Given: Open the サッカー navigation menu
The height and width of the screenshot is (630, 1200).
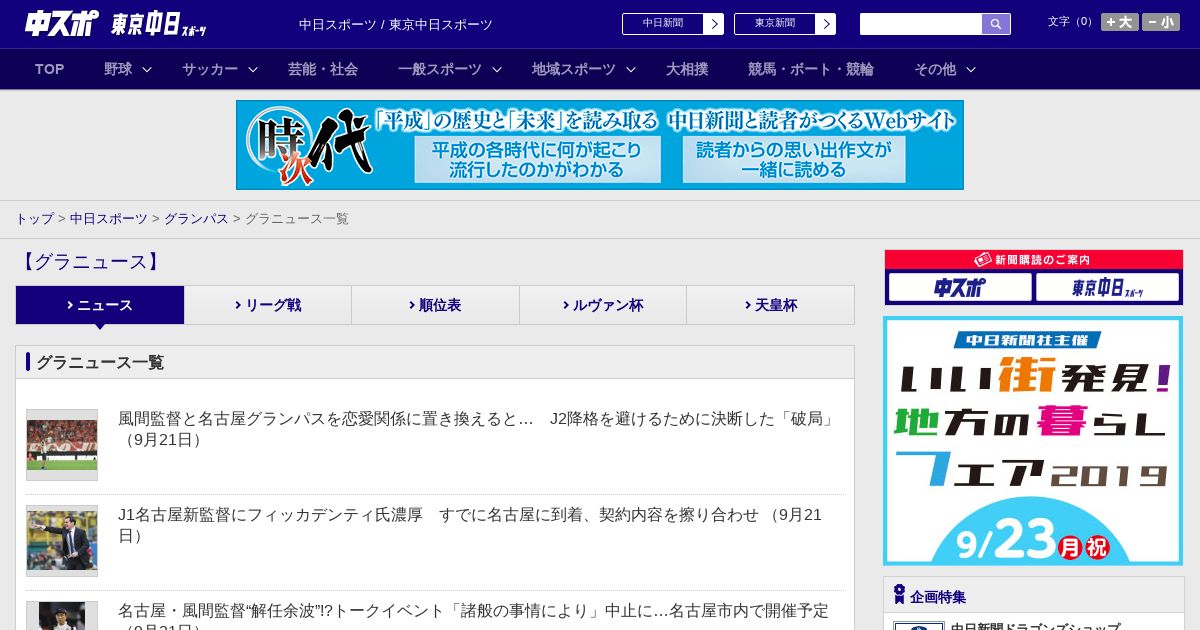Looking at the screenshot, I should [210, 69].
